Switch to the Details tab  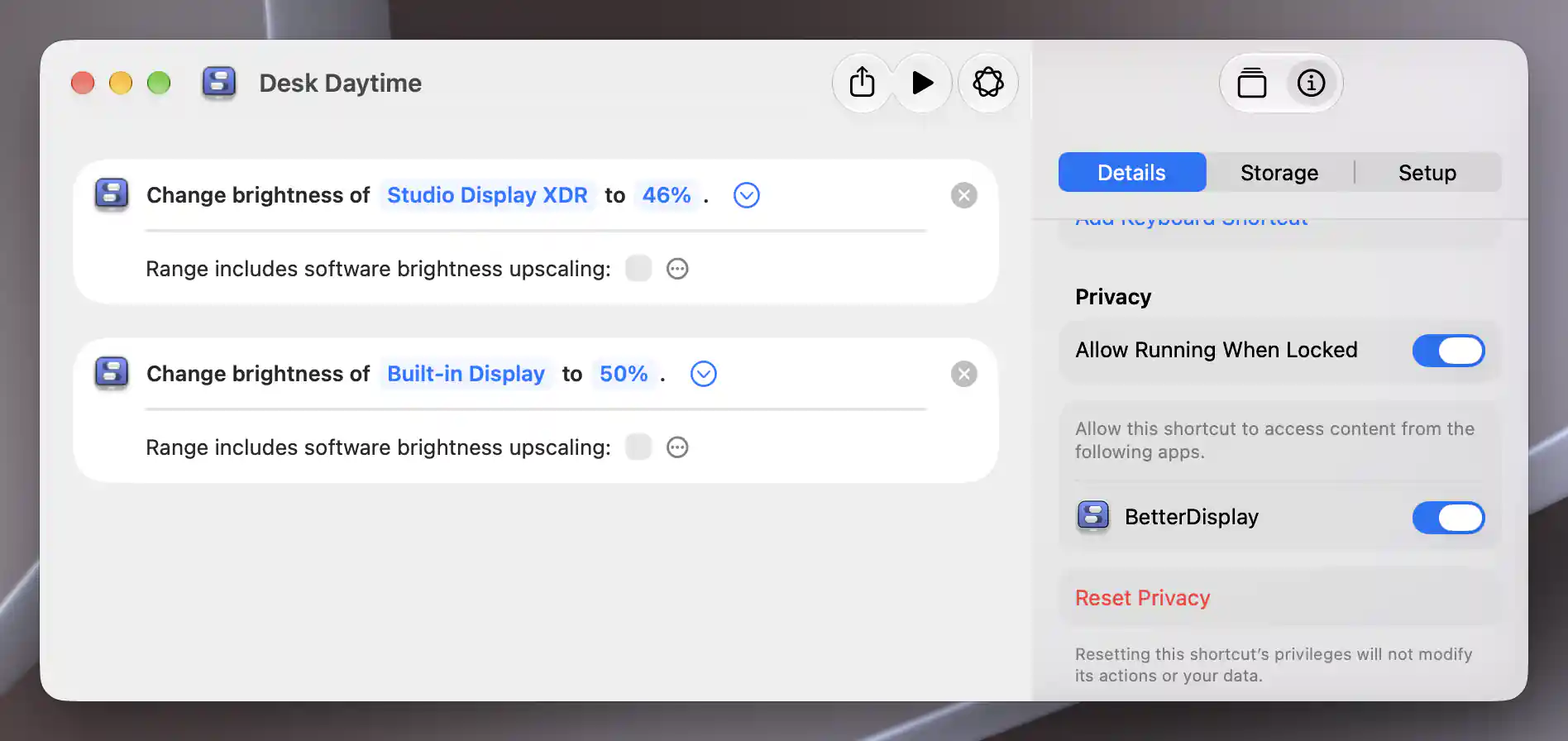[x=1131, y=172]
